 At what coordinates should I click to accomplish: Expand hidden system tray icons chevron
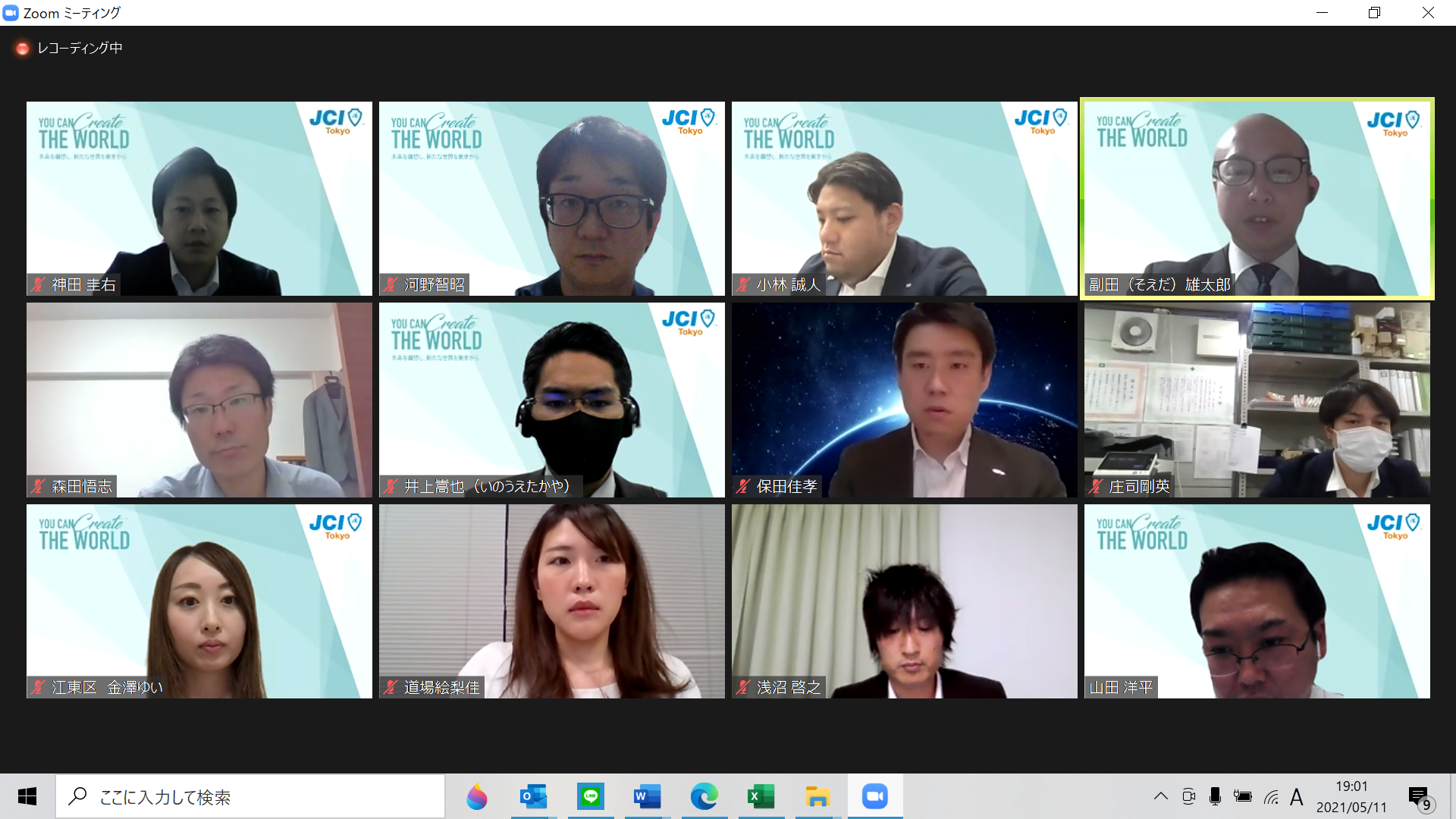click(x=1160, y=796)
